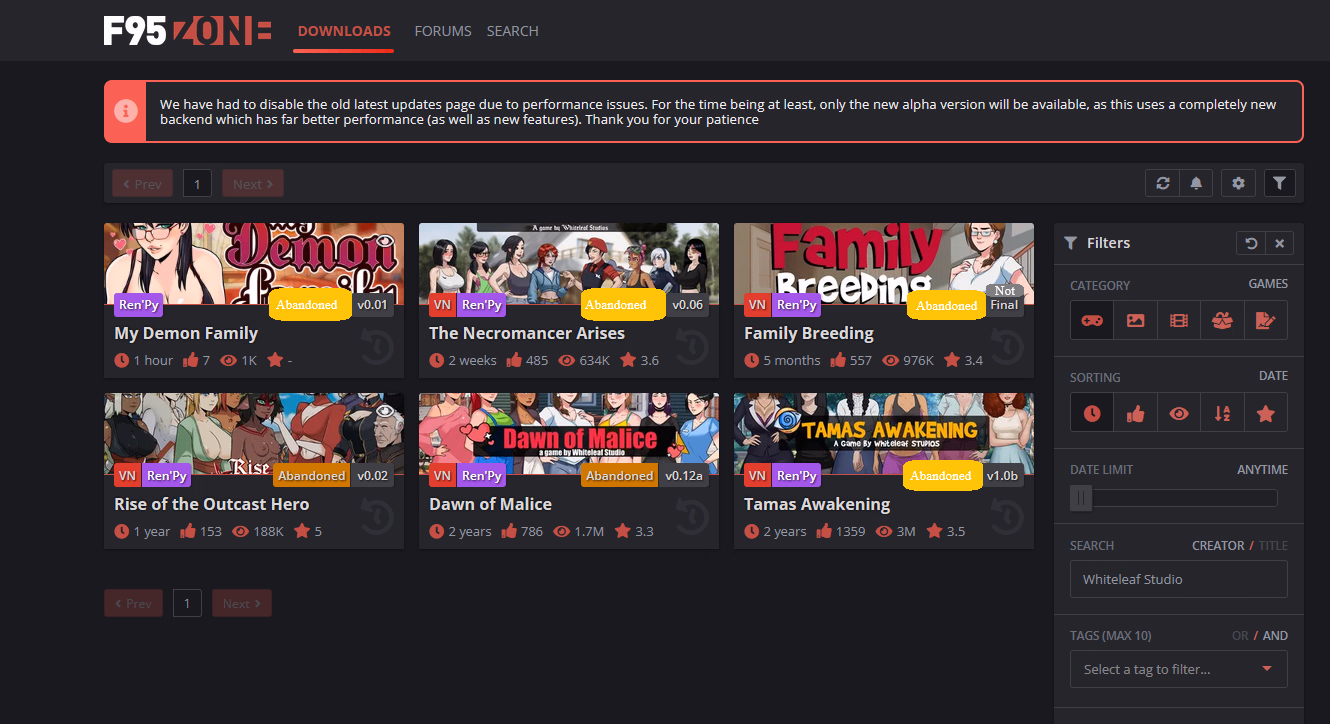This screenshot has width=1330, height=724.
Task: Click the info icon in the notice banner
Action: tap(125, 111)
